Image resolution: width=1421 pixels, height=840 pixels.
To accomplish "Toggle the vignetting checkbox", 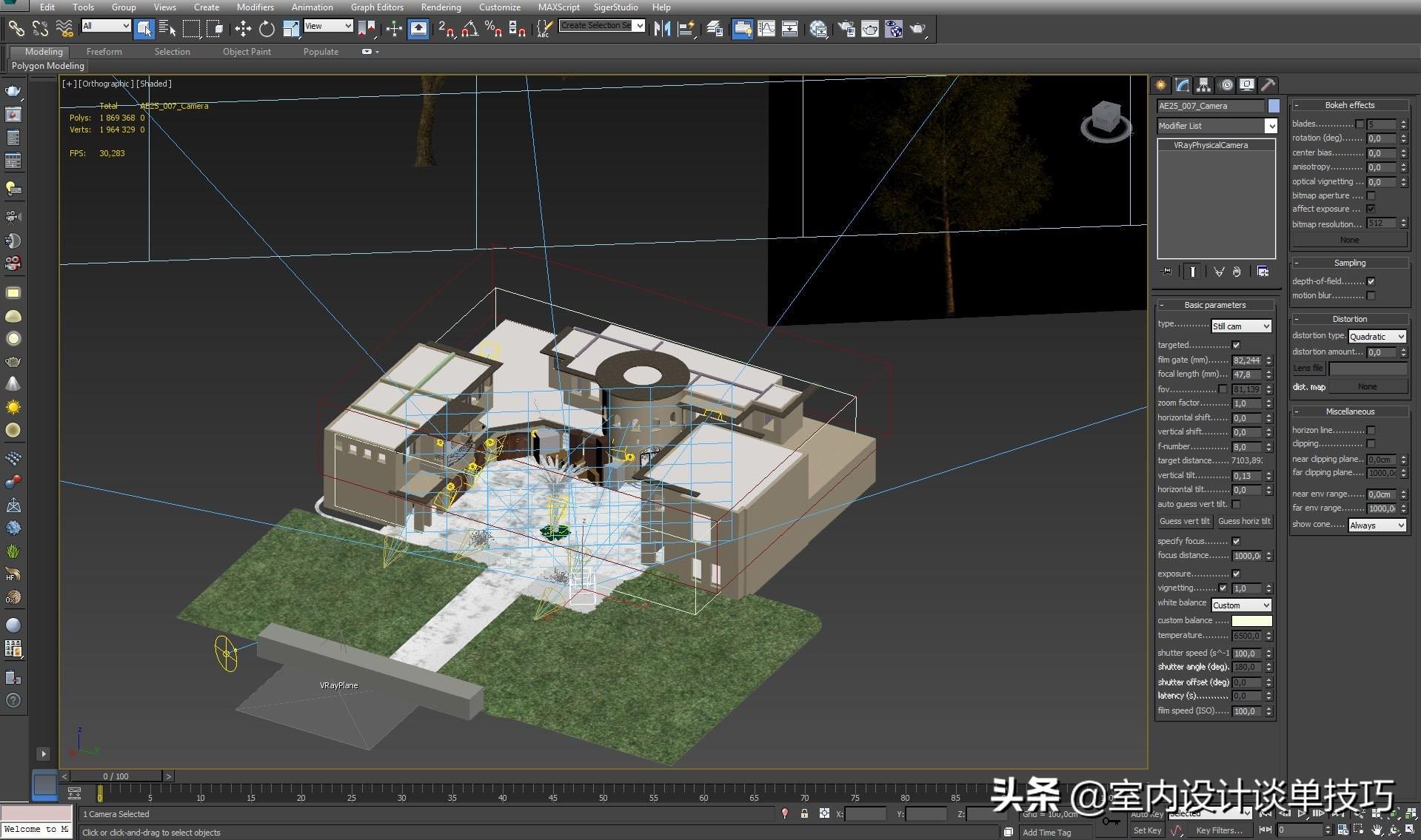I will (x=1223, y=588).
